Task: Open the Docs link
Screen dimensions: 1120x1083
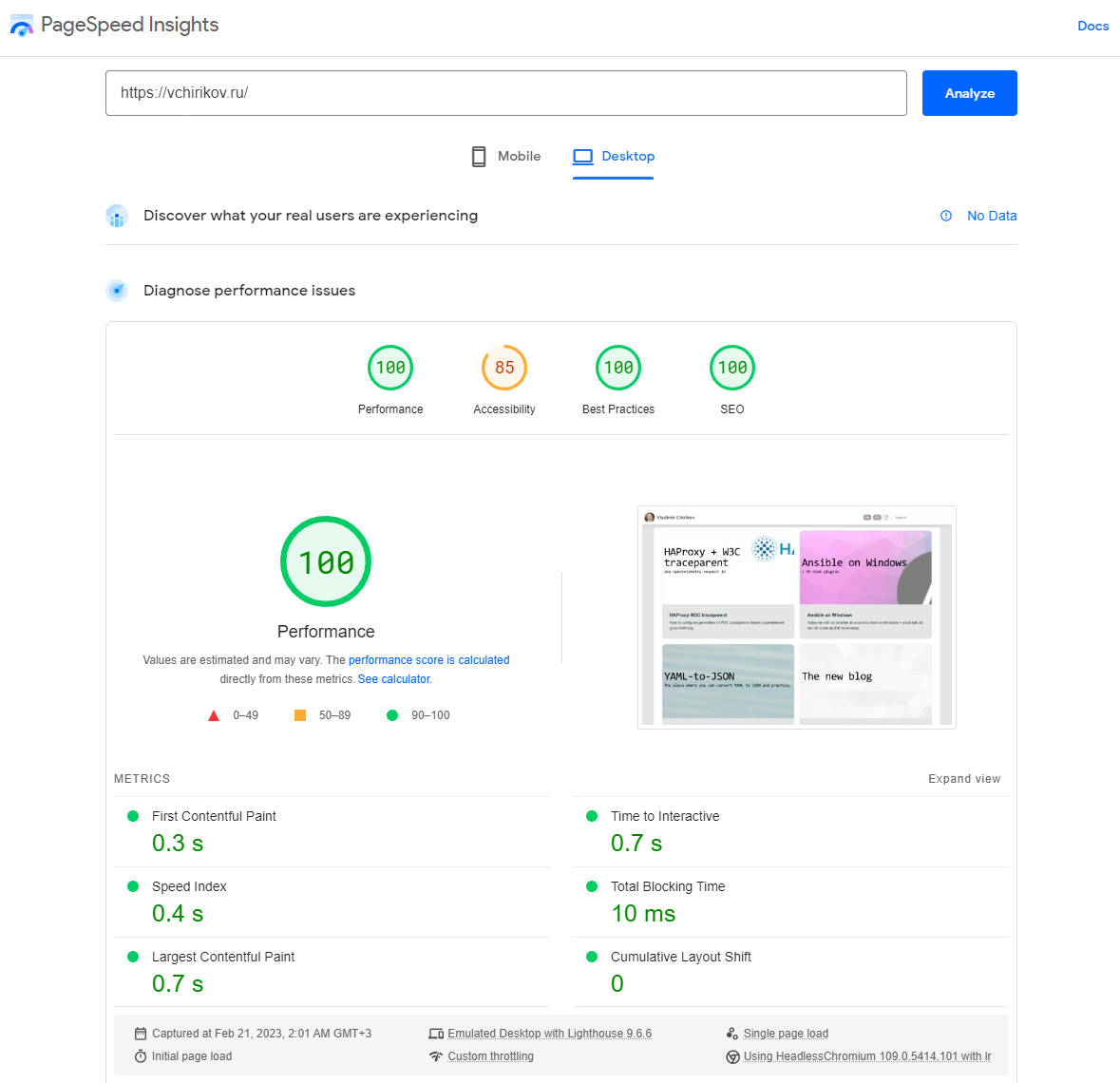Action: 1092,26
